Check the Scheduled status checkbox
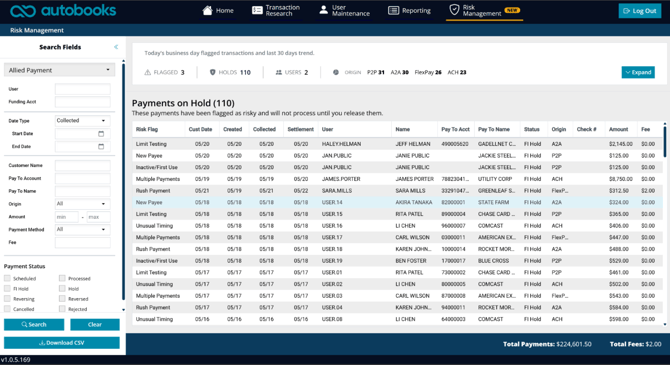 pos(7,278)
